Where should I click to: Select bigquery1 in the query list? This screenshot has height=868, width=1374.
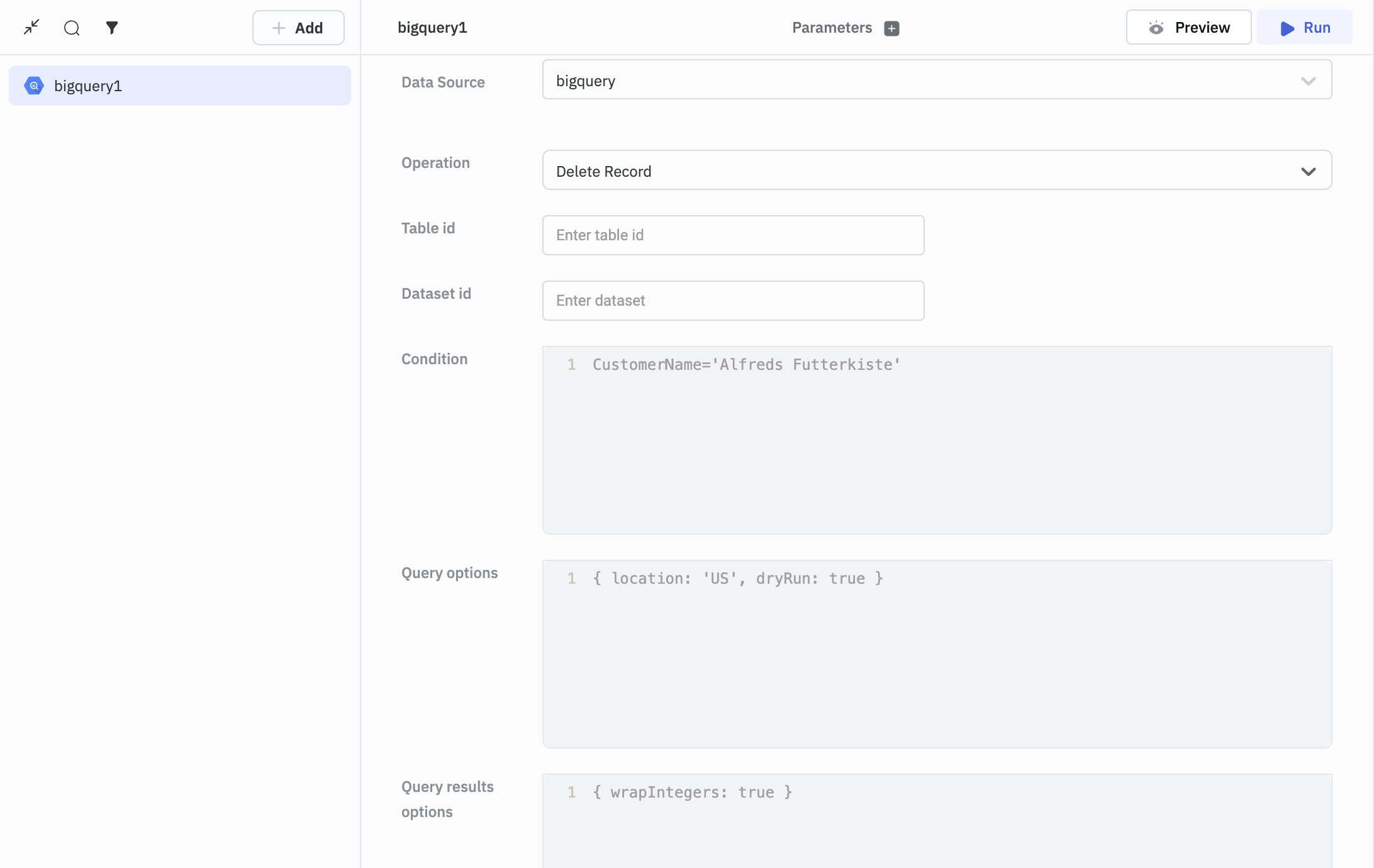click(179, 86)
